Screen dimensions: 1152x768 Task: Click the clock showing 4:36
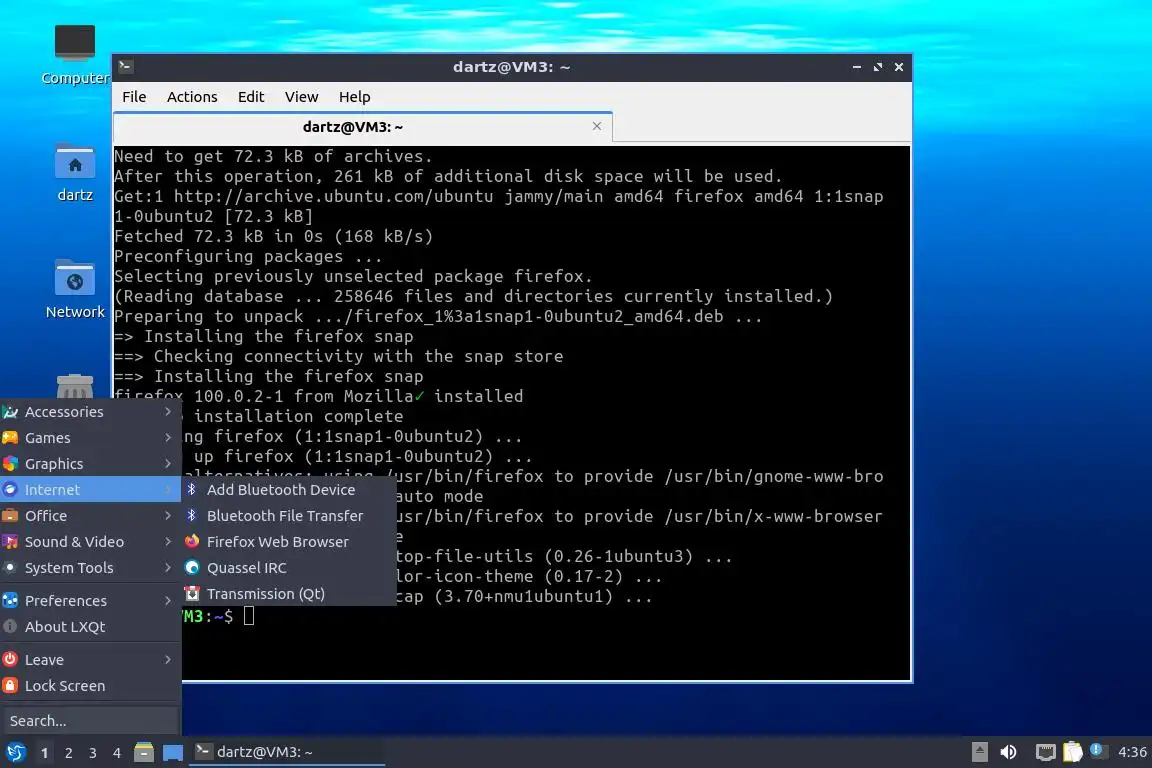pyautogui.click(x=1132, y=752)
